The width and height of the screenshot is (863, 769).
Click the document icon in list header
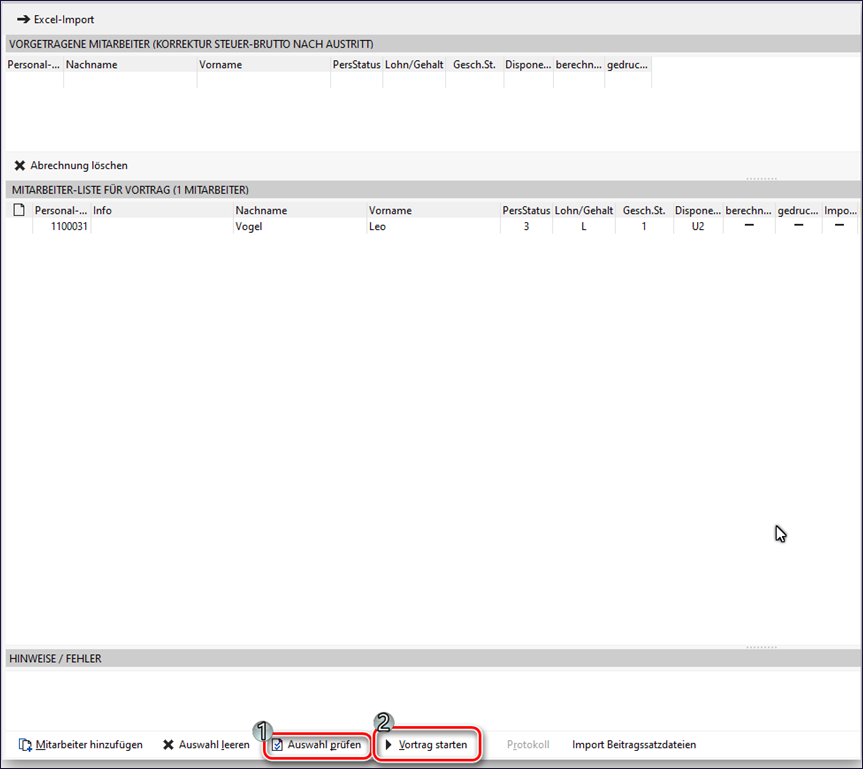pyautogui.click(x=19, y=210)
